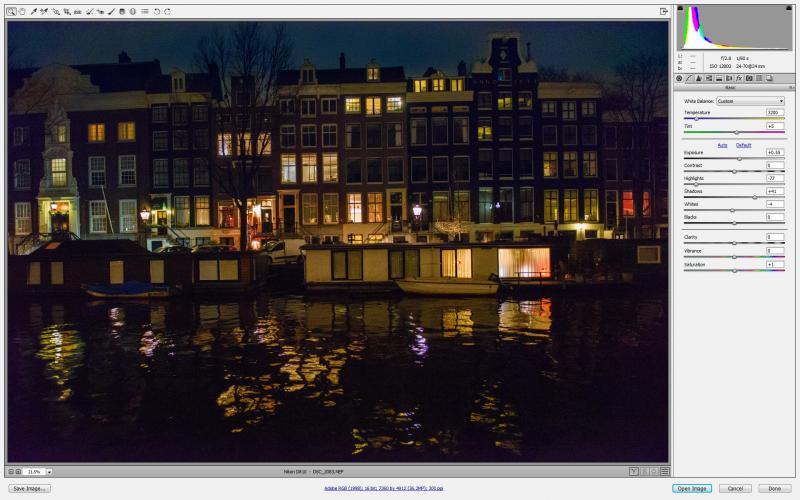Toggle shadow clipping warning in histogram
This screenshot has width=800, height=500.
tap(680, 8)
